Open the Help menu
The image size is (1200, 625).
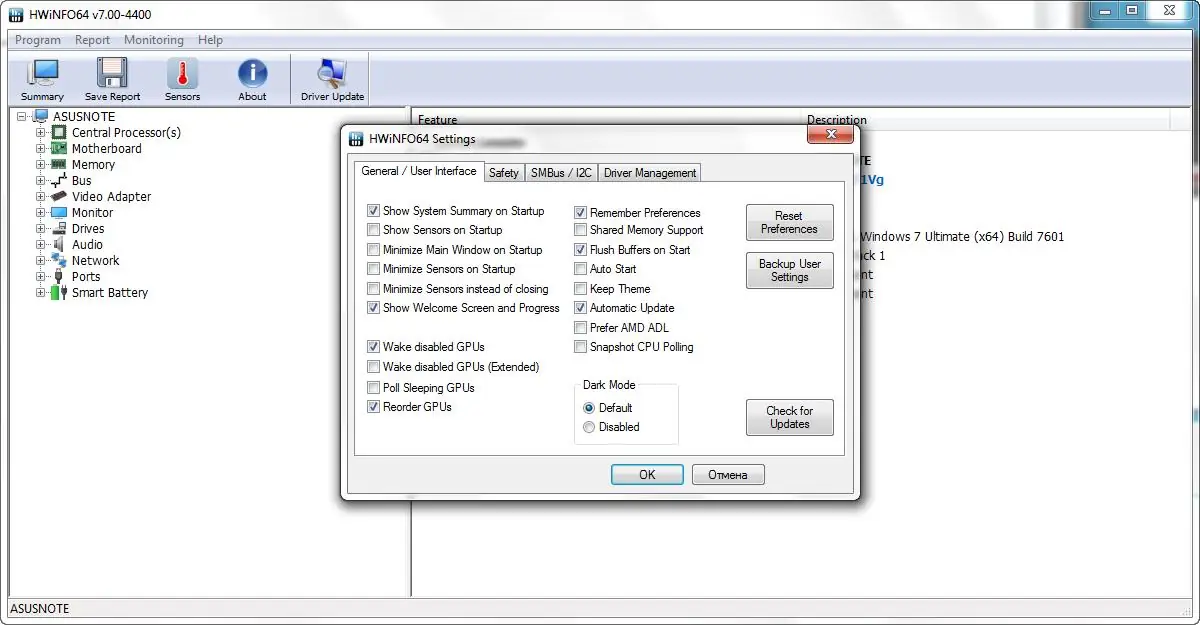pyautogui.click(x=210, y=40)
